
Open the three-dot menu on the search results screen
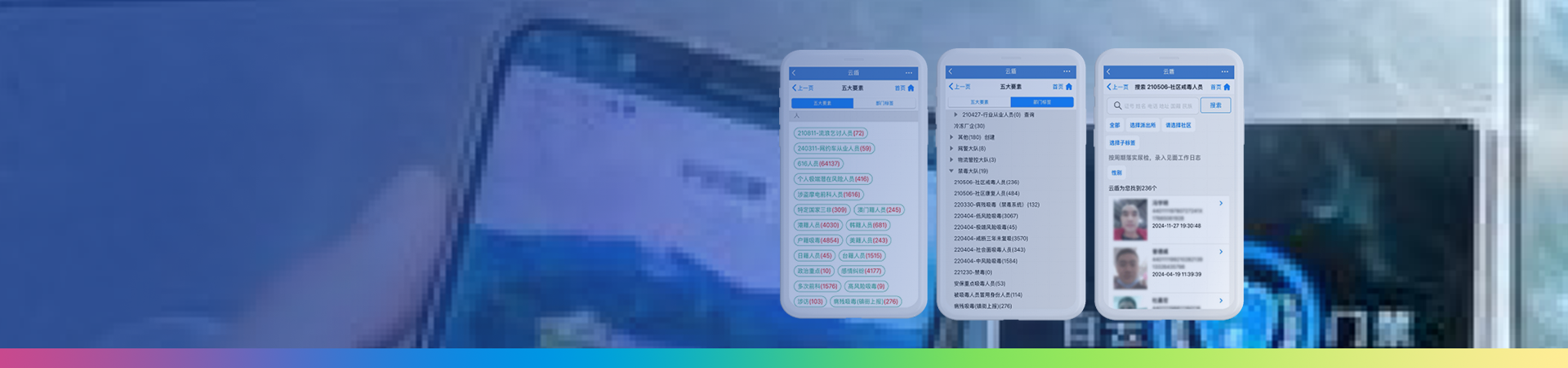[x=1224, y=72]
